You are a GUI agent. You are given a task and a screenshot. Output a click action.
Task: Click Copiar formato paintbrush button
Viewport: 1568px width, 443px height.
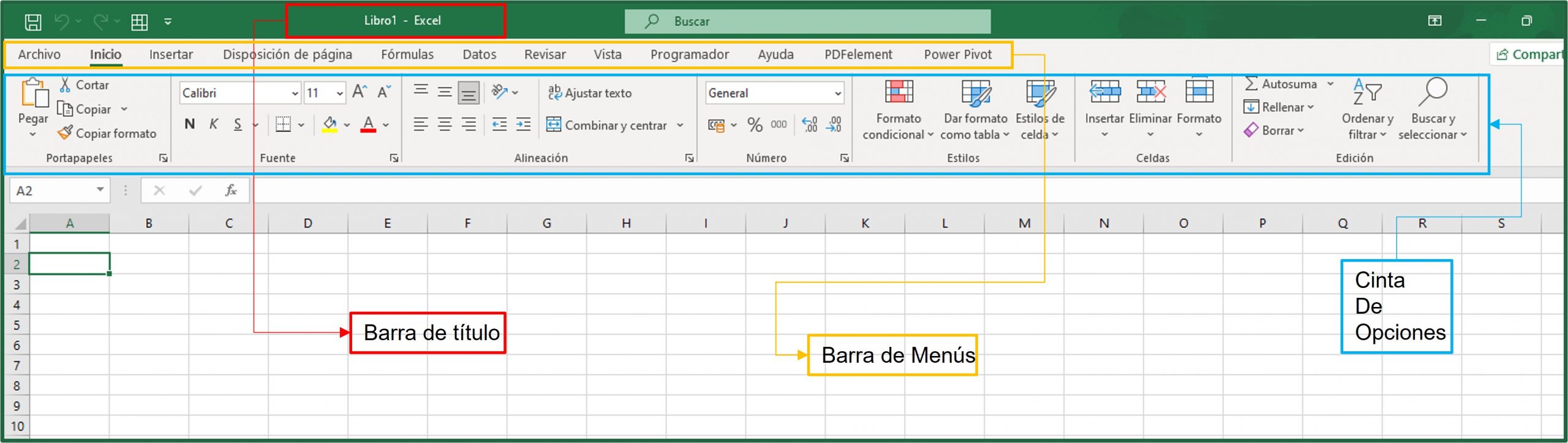(x=107, y=133)
